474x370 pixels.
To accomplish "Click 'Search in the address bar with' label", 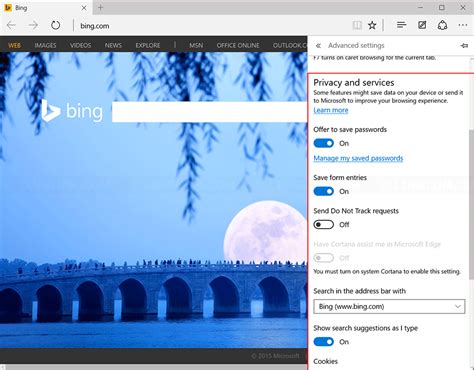I will (359, 291).
